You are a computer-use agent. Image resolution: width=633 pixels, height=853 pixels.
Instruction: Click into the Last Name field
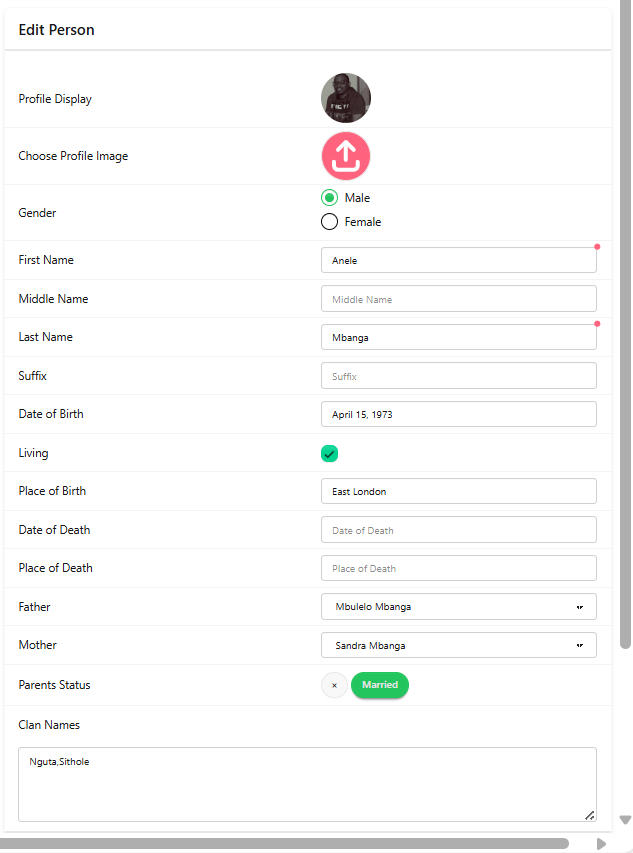(458, 338)
